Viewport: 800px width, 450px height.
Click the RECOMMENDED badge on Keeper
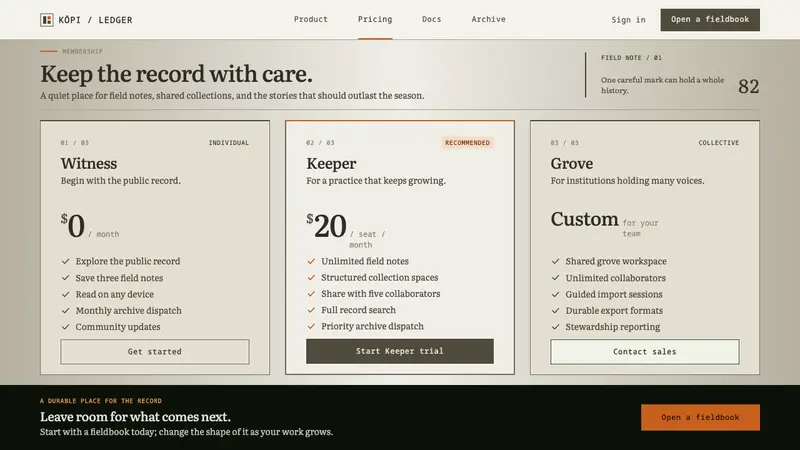click(x=467, y=142)
